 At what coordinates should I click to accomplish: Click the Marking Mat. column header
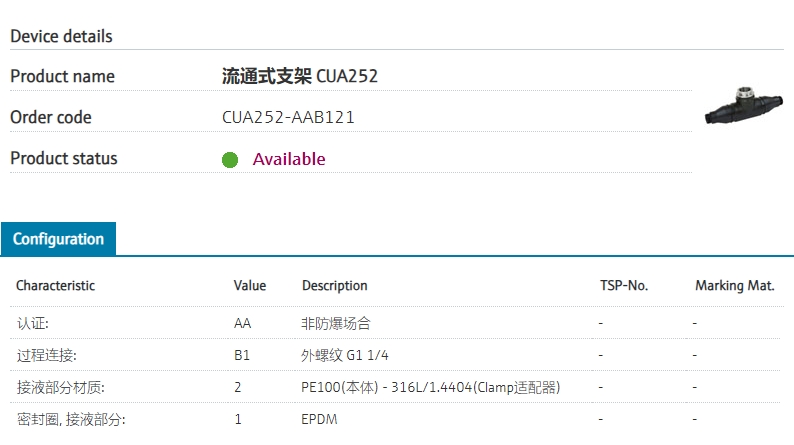(x=735, y=285)
